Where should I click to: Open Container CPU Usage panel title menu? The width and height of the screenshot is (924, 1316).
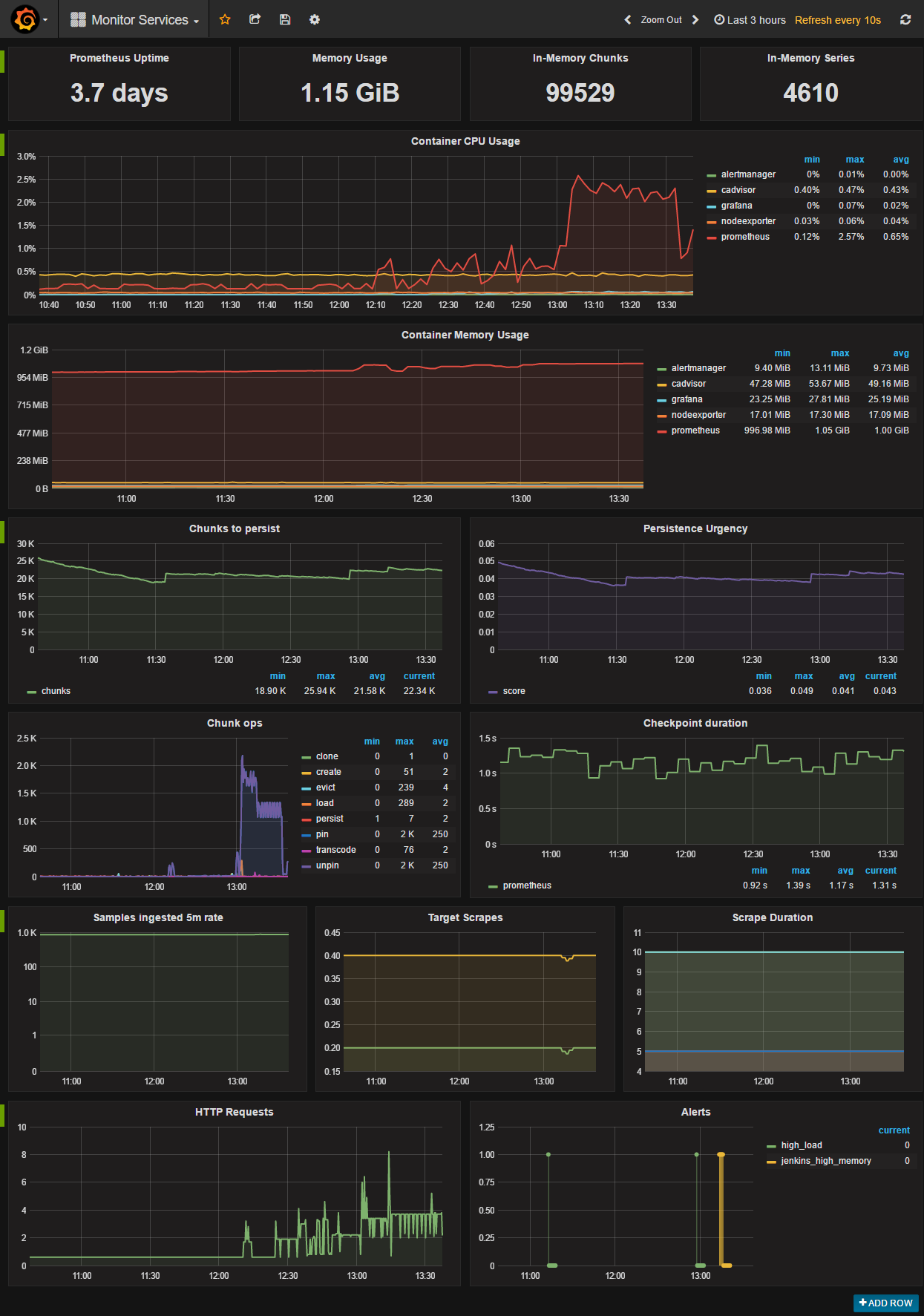click(465, 141)
